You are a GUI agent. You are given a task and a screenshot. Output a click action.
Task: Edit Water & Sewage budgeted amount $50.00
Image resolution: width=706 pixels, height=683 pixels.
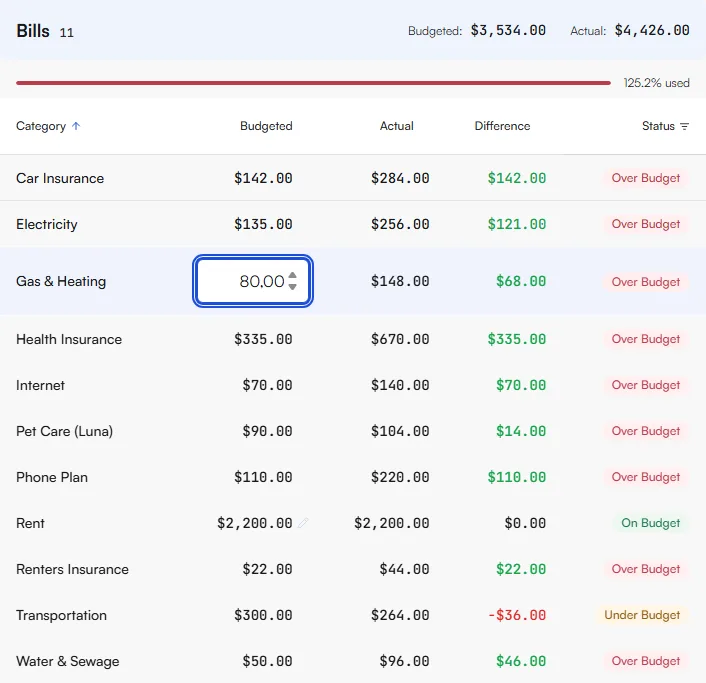(267, 661)
